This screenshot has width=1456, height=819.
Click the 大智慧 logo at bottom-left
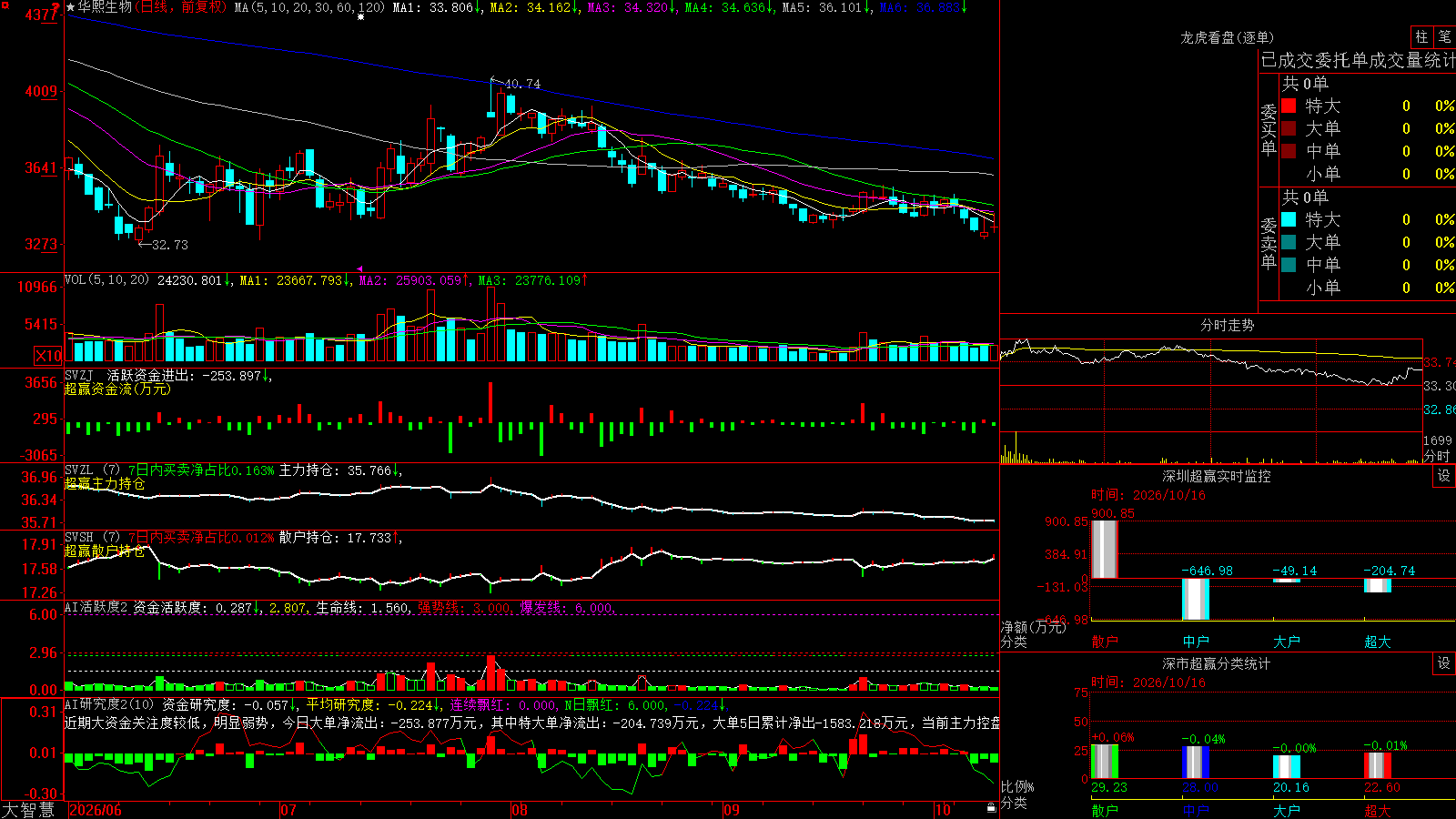[x=29, y=810]
